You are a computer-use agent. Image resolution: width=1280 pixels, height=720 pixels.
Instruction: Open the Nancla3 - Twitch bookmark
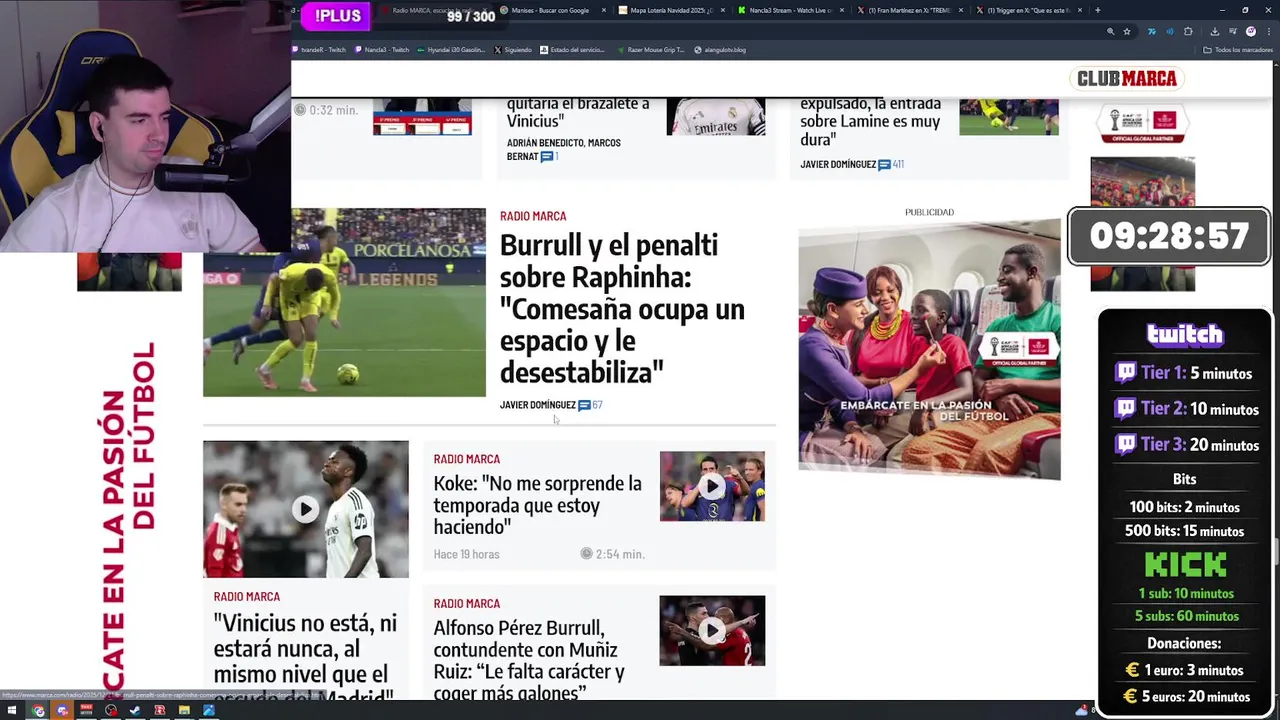[x=382, y=50]
